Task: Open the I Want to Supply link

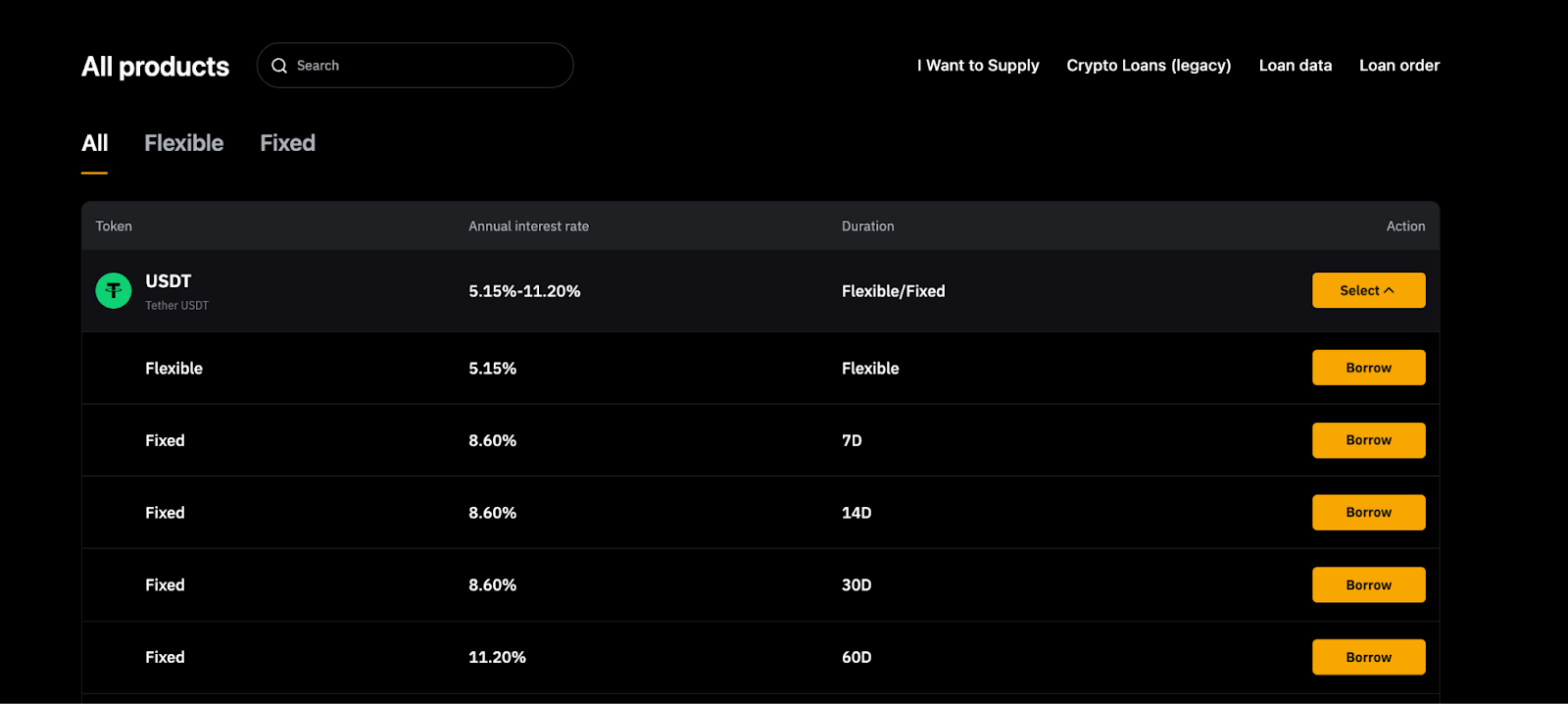Action: [x=978, y=66]
